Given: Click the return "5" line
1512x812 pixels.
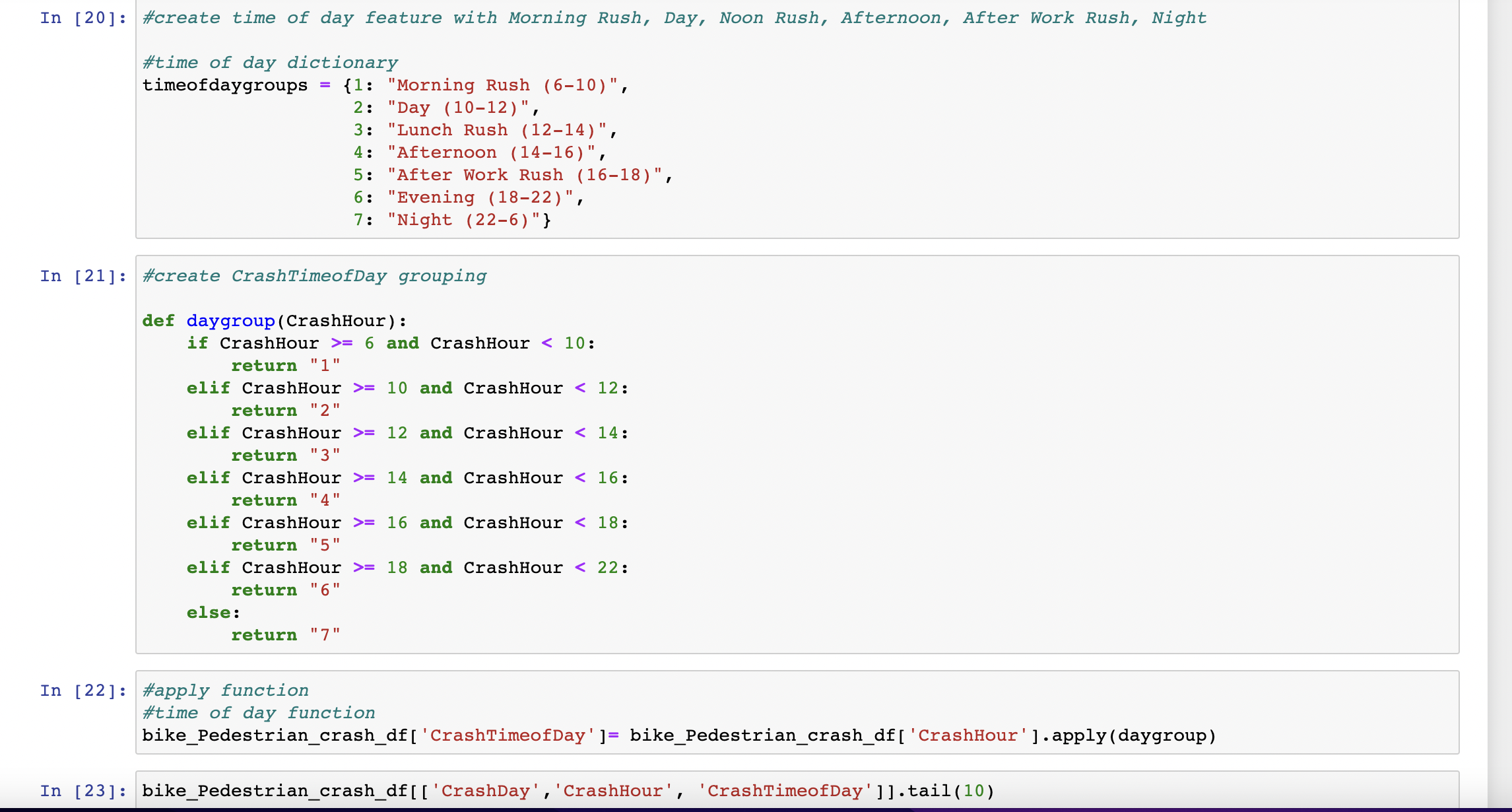Looking at the screenshot, I should click(x=285, y=545).
